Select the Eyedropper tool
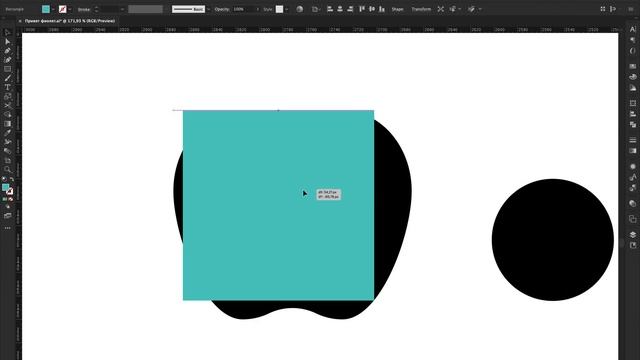 7,133
